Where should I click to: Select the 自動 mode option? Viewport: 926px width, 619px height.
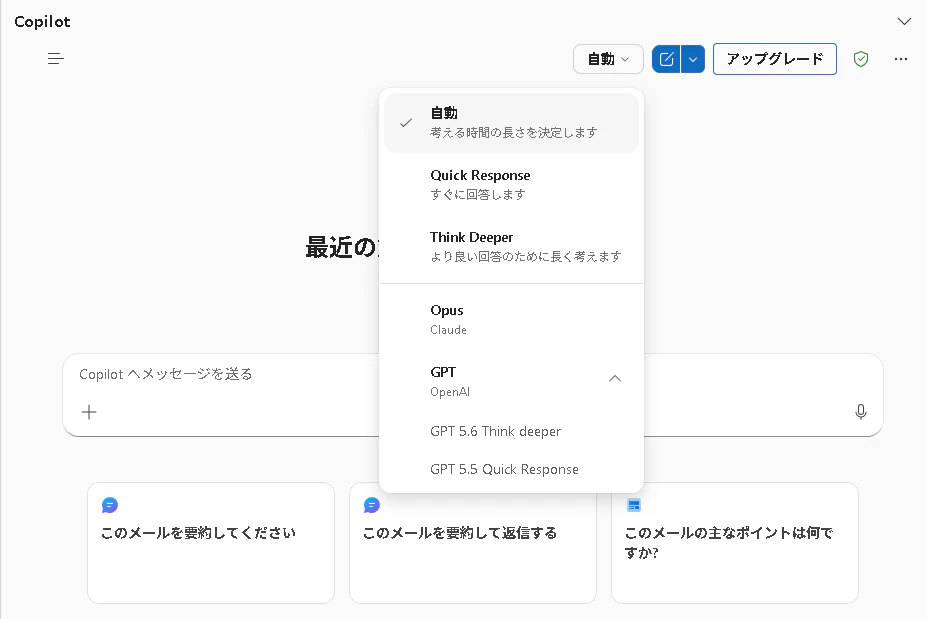pyautogui.click(x=511, y=123)
